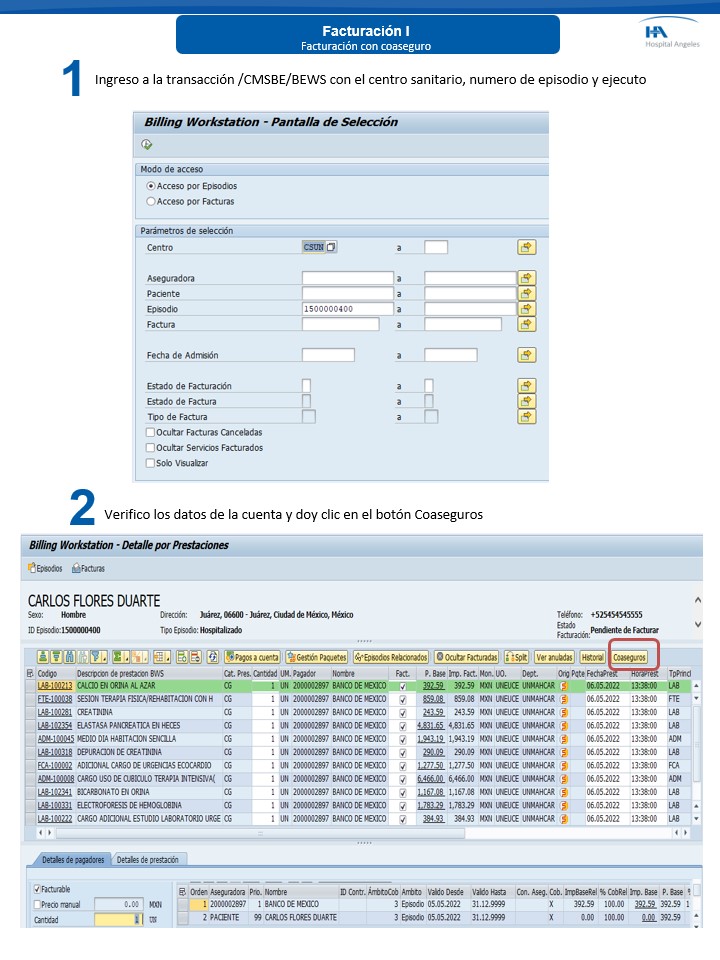The height and width of the screenshot is (960, 720).
Task: Click the Facturas toolbar icon
Action: coord(88,568)
